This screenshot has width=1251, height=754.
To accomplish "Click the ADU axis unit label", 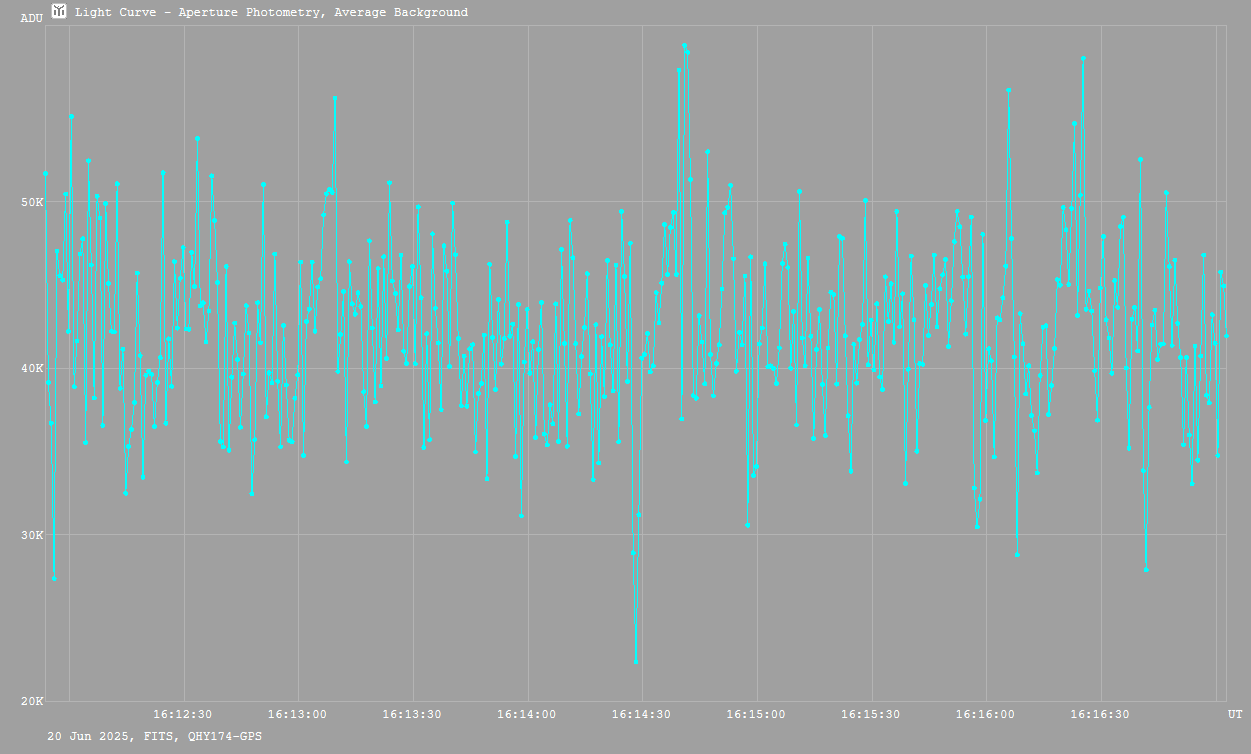I will click(32, 18).
